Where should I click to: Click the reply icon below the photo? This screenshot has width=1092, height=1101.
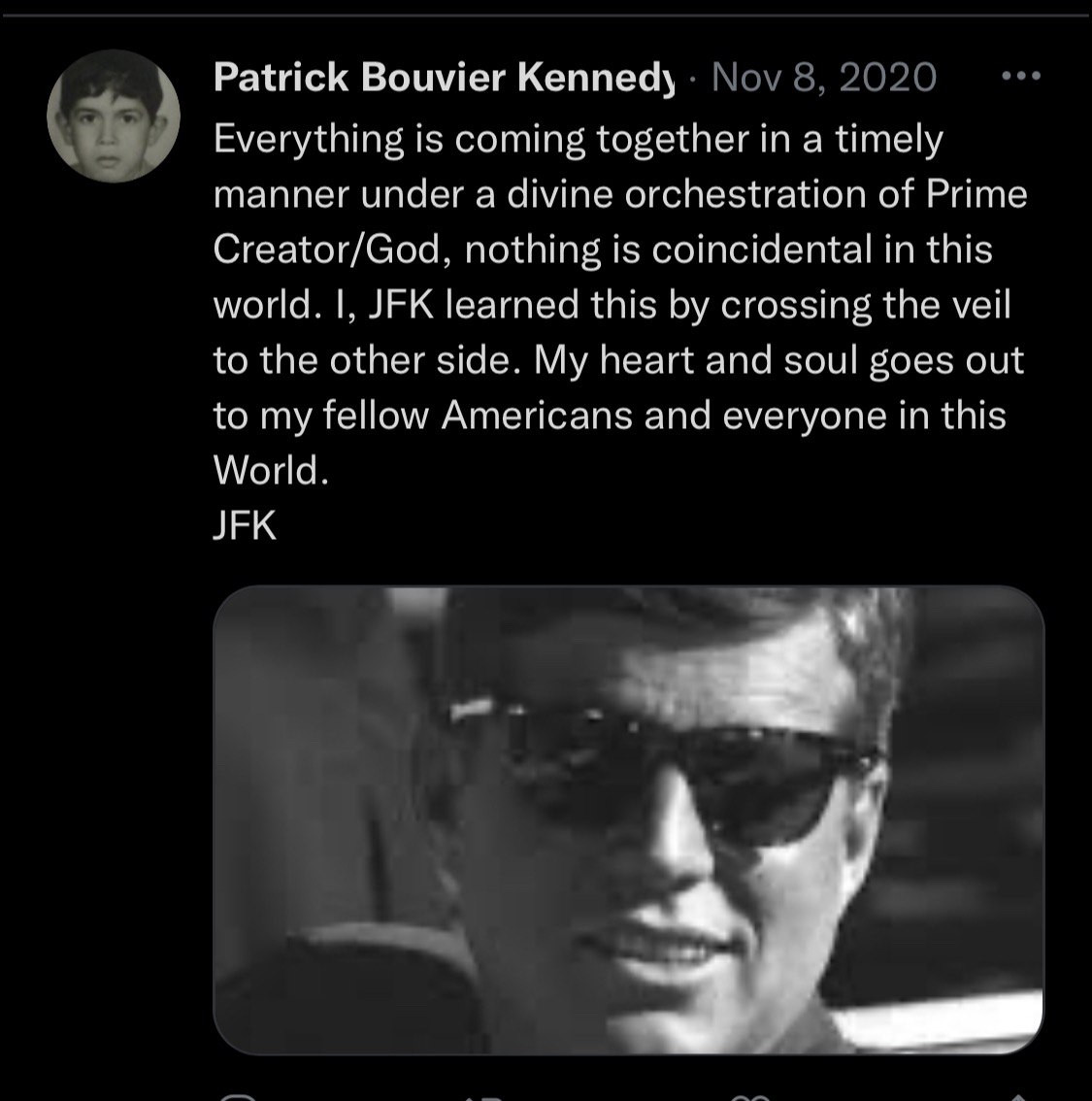point(237,1095)
